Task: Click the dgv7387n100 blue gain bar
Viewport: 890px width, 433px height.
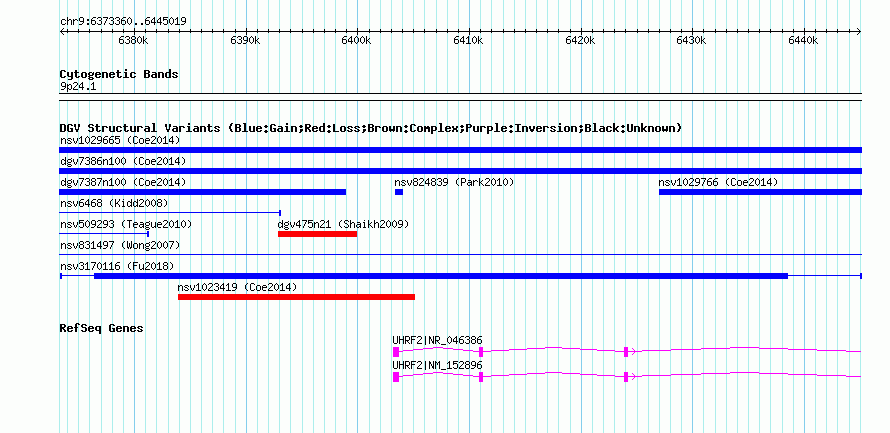Action: (x=203, y=192)
